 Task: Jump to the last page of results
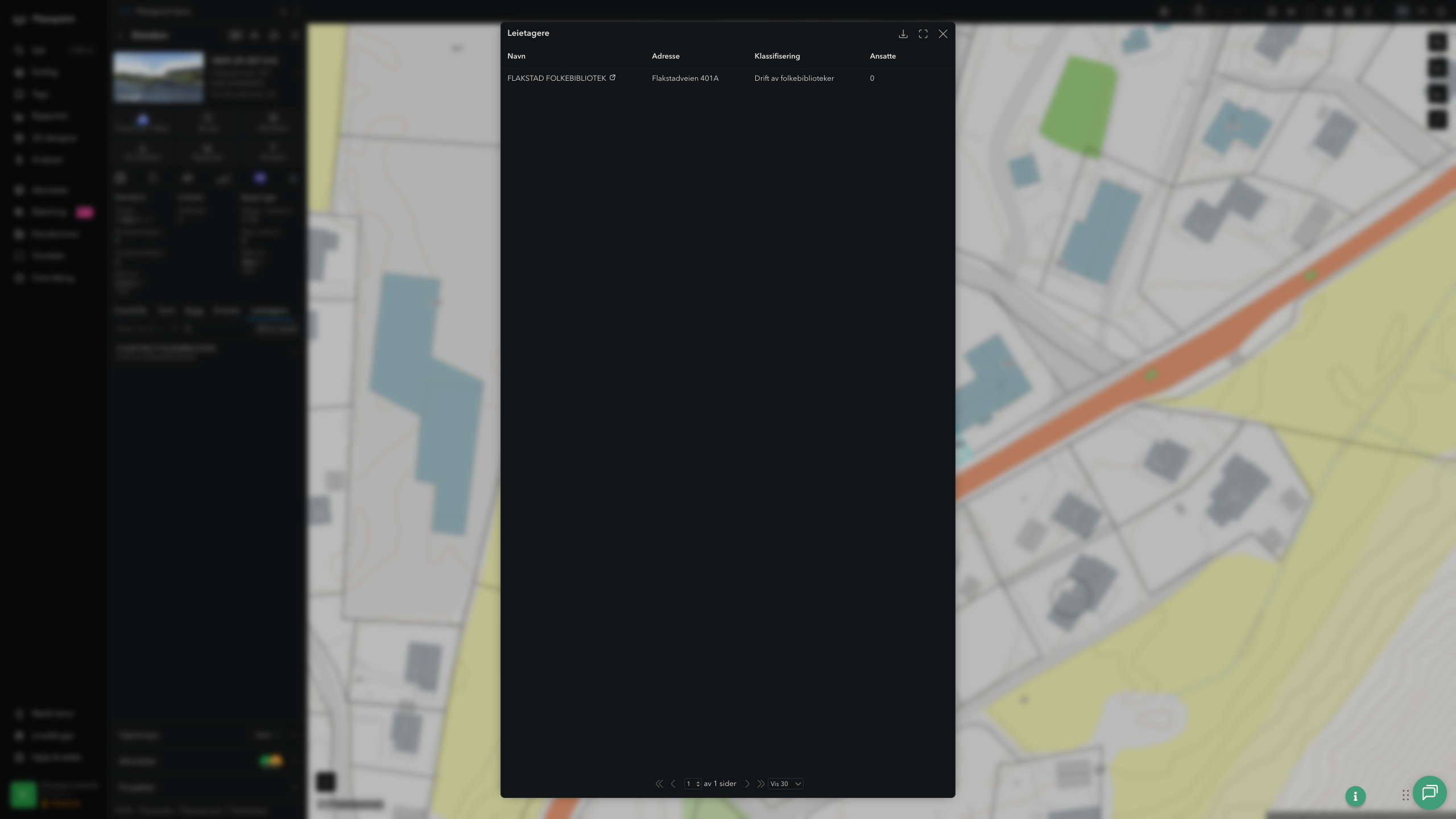tap(760, 784)
